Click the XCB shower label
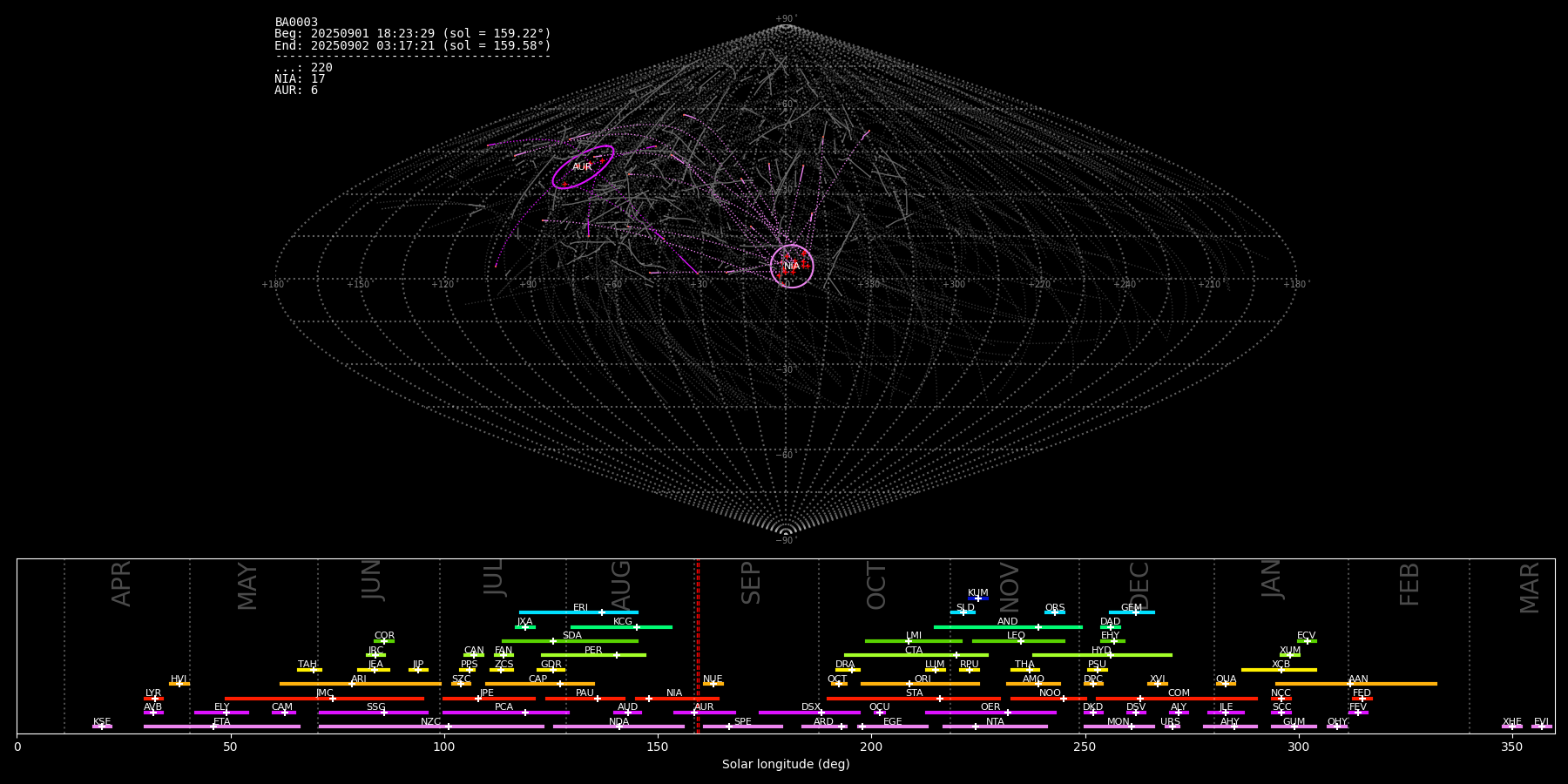Screen dimensions: 1568x784 tap(1281, 665)
